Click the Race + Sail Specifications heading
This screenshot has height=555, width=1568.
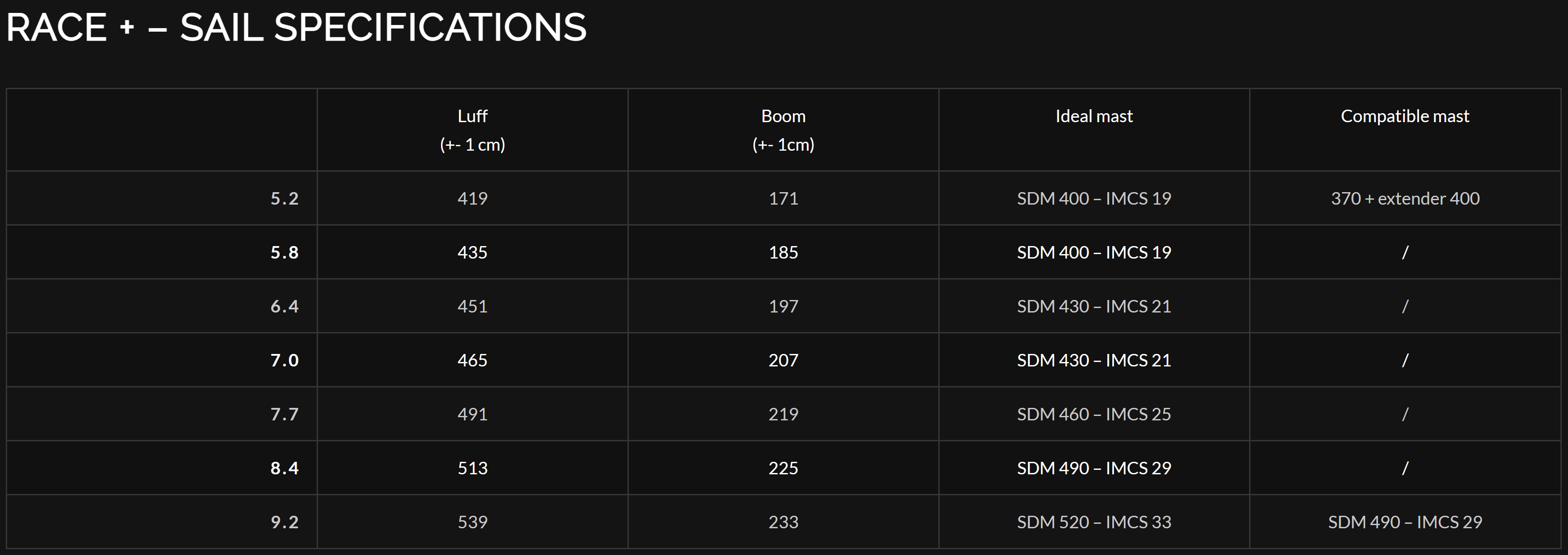click(x=296, y=27)
